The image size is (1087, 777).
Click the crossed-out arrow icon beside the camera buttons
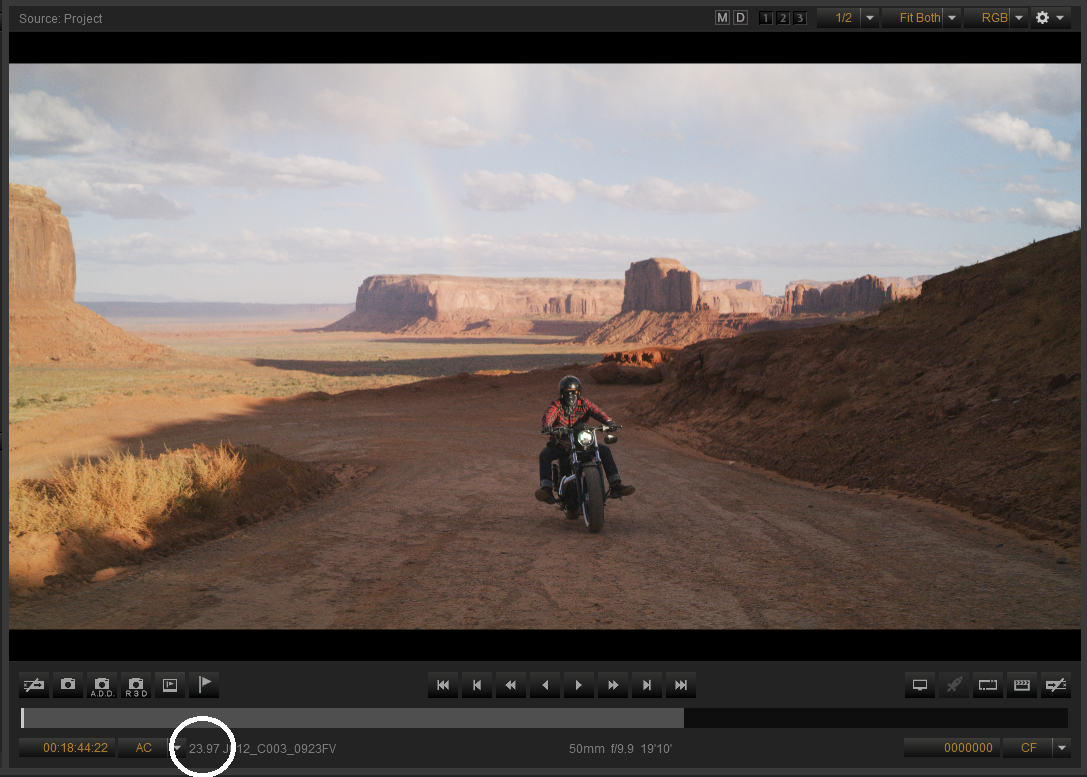coord(34,685)
